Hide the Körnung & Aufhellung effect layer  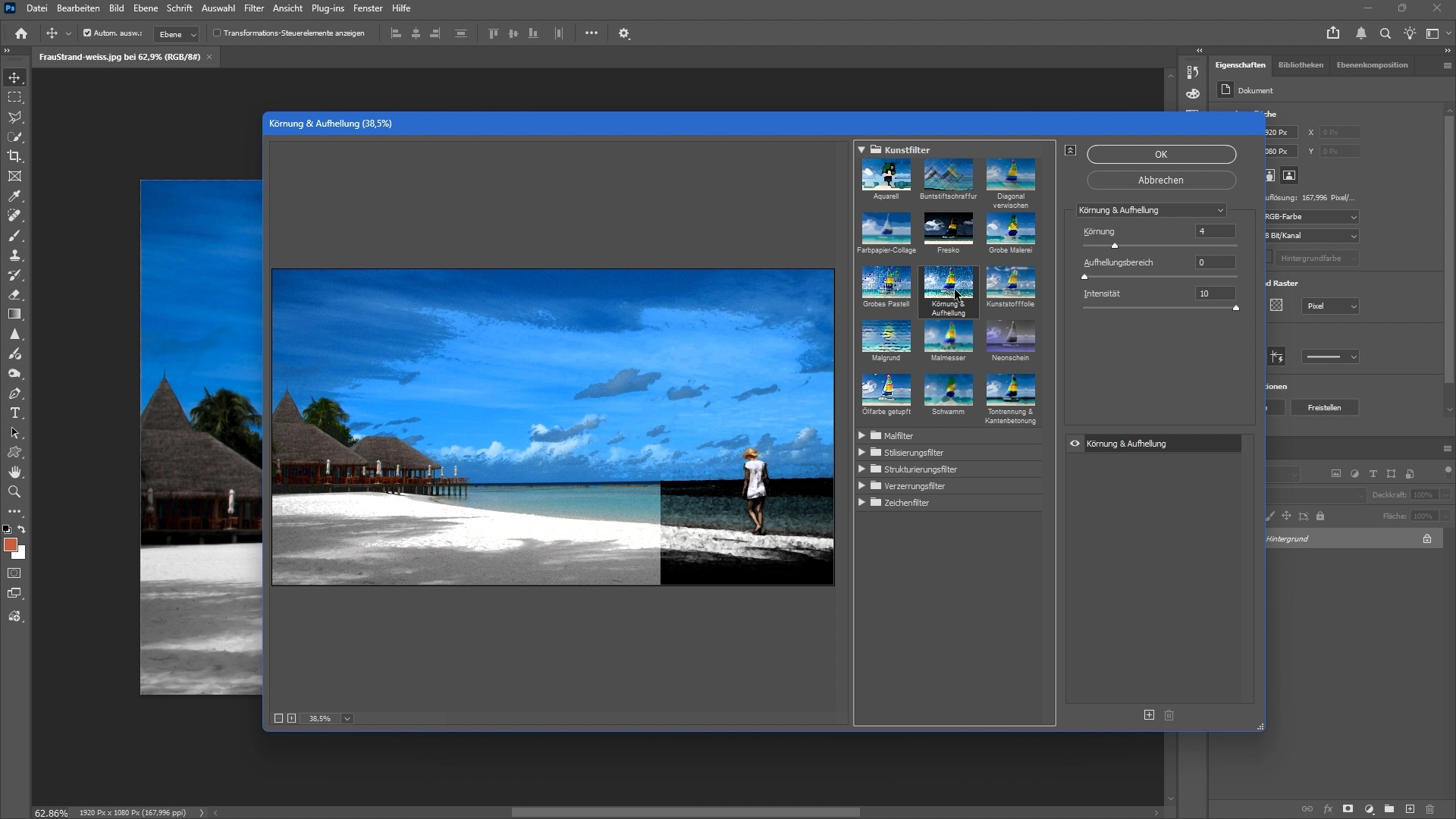(x=1075, y=444)
